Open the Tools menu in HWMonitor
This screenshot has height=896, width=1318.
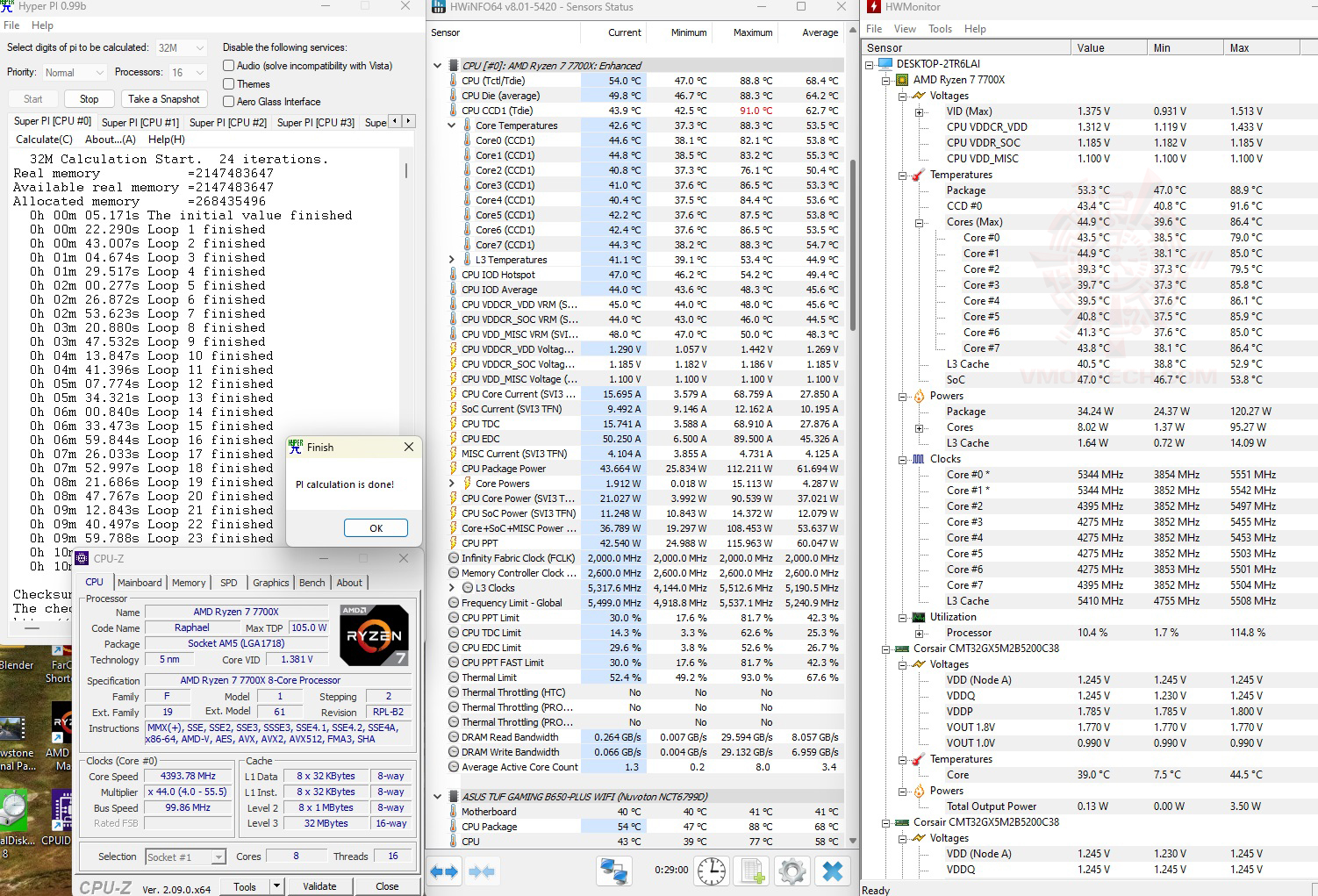[940, 29]
